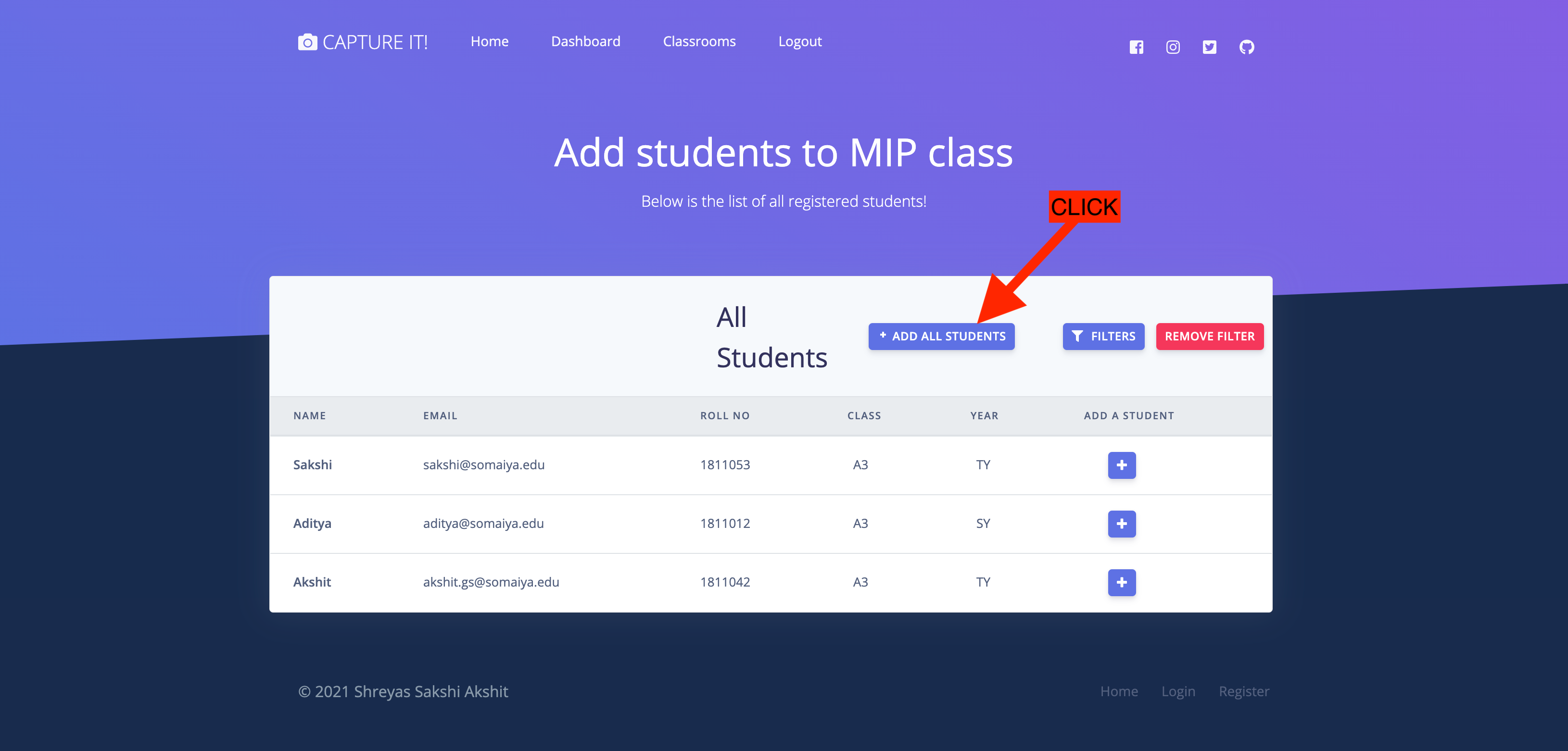Open the Dashboard nav item

click(x=585, y=41)
